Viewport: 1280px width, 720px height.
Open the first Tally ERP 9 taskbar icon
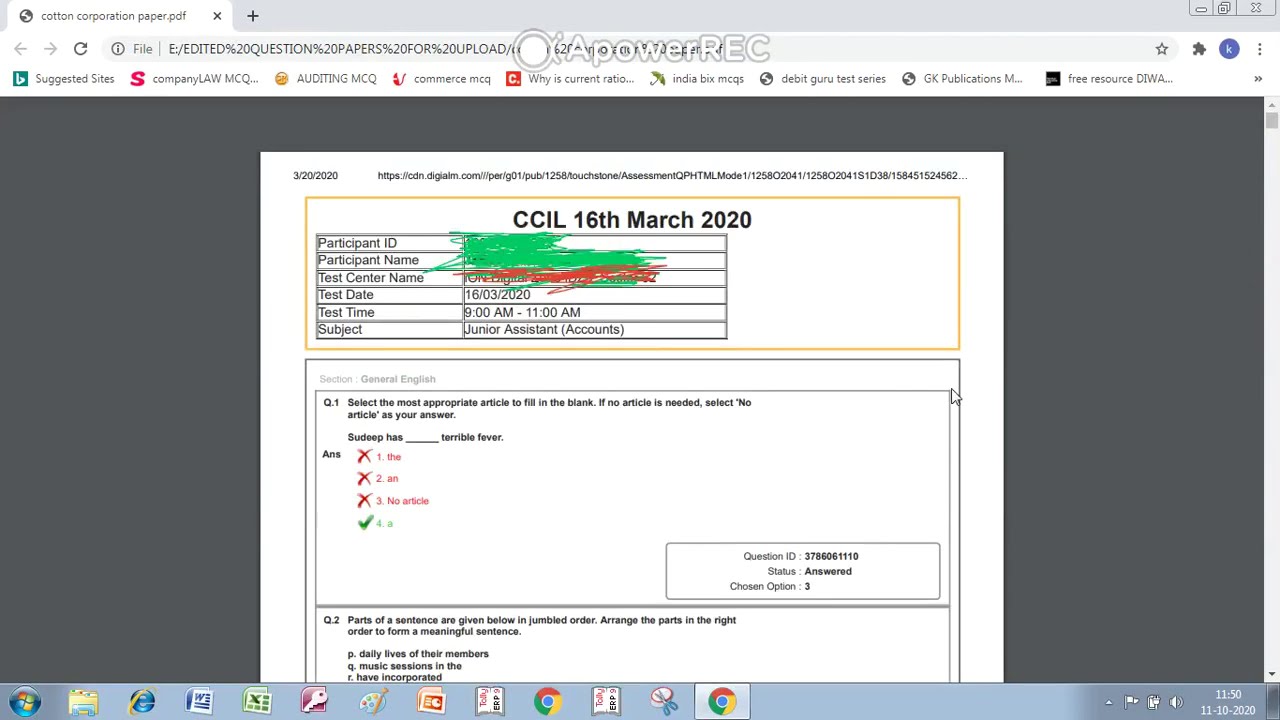click(490, 702)
